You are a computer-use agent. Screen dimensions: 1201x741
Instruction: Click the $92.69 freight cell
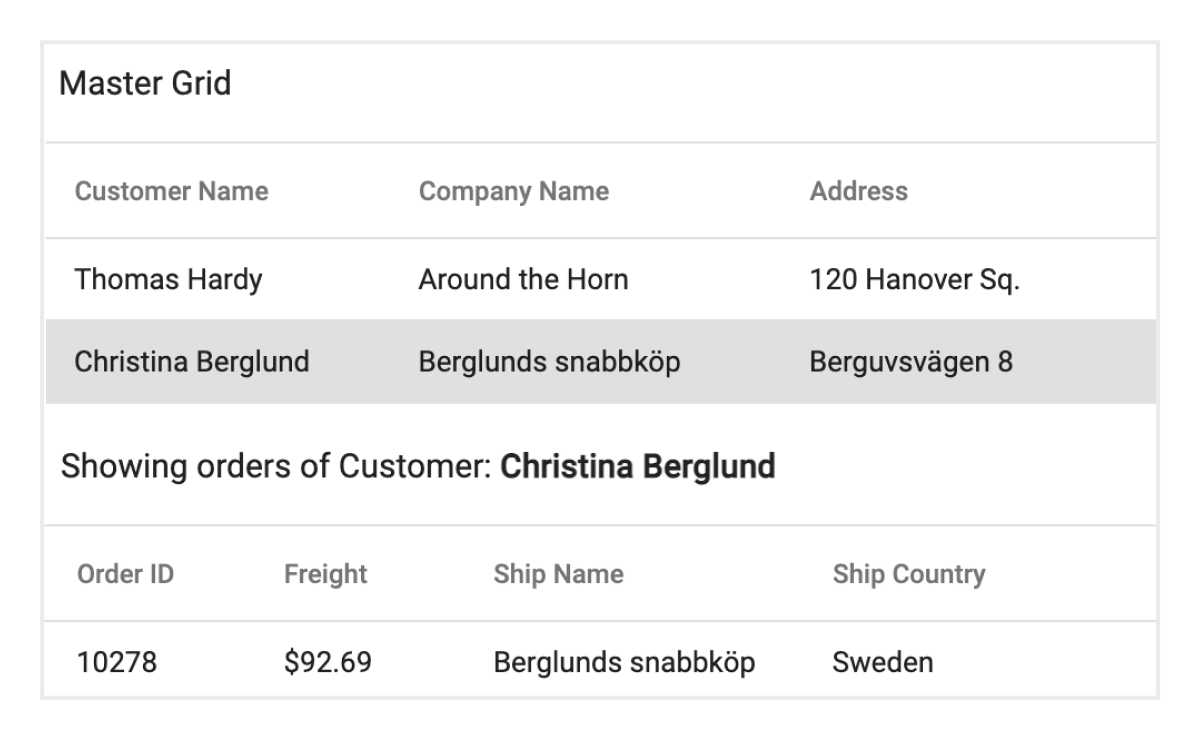coord(328,661)
